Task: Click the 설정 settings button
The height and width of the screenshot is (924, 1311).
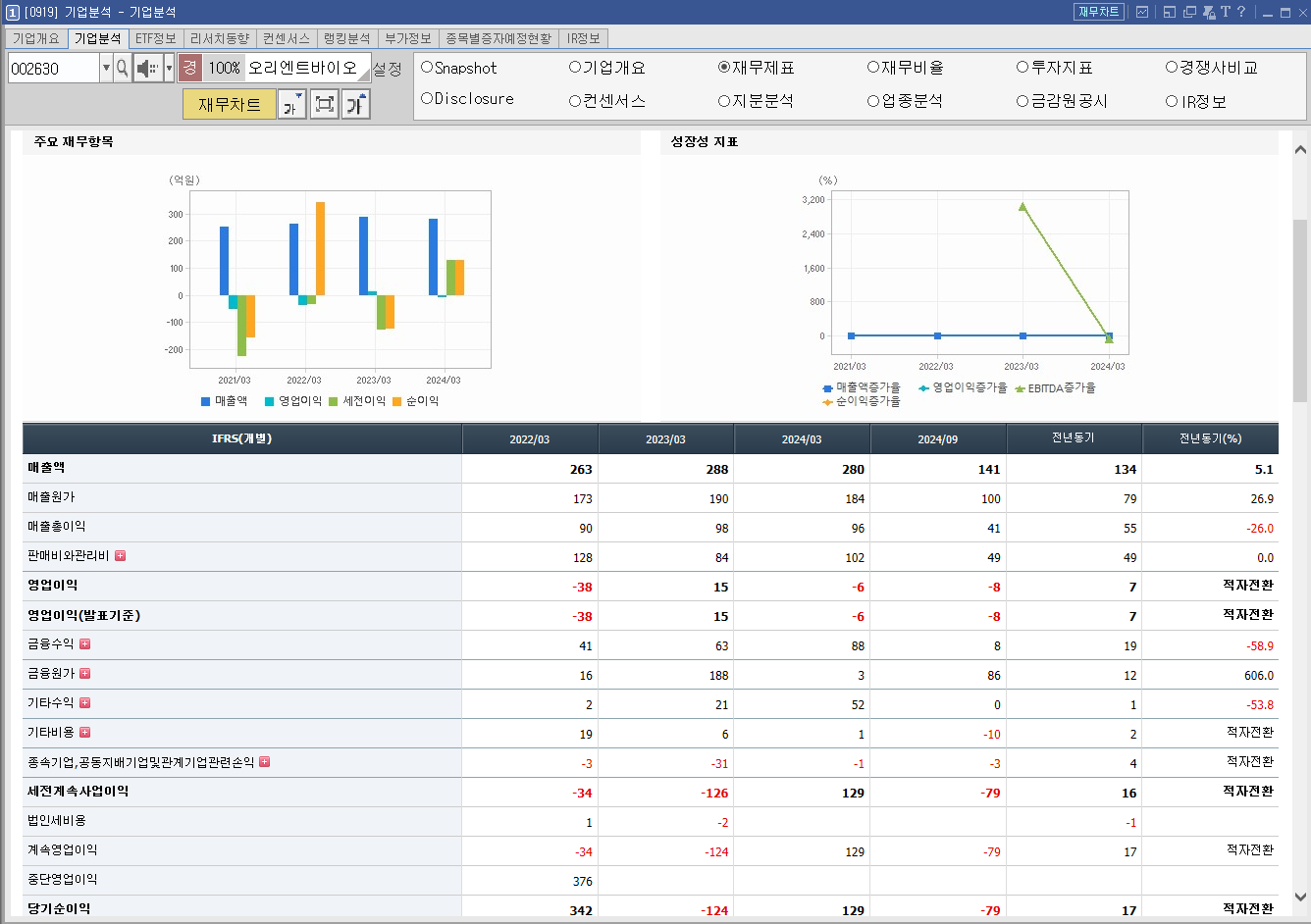Action: click(388, 69)
